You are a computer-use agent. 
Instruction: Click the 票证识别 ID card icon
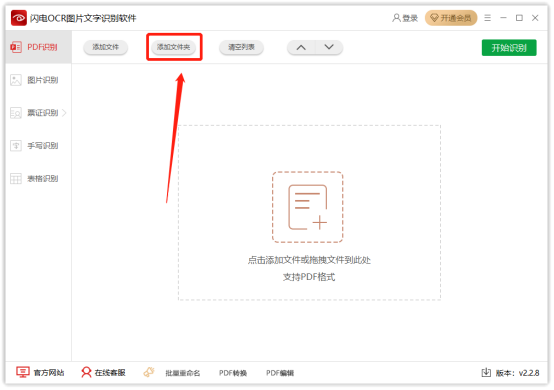(16, 113)
